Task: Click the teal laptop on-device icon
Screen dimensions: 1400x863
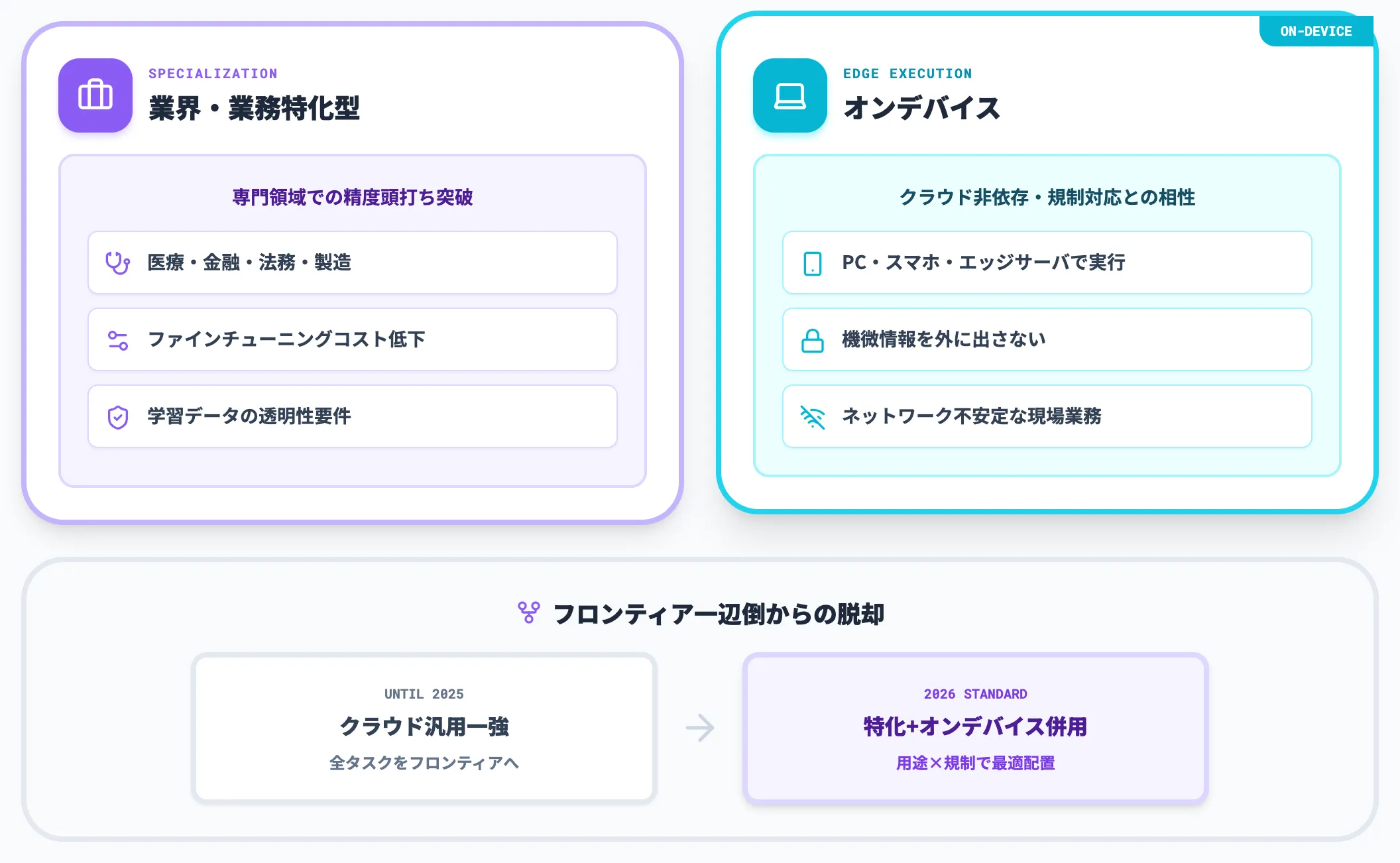Action: point(790,95)
